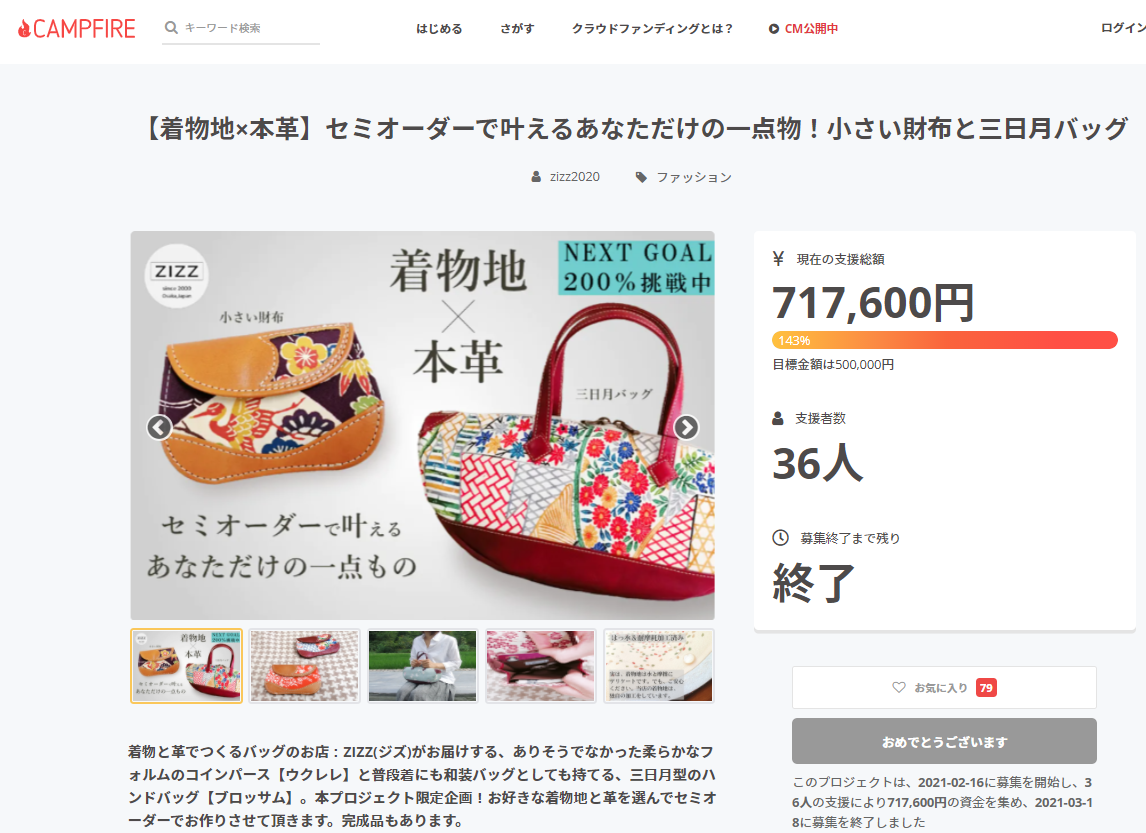Click the 143% funding progress bar
This screenshot has height=833, width=1146.
pyautogui.click(x=944, y=340)
